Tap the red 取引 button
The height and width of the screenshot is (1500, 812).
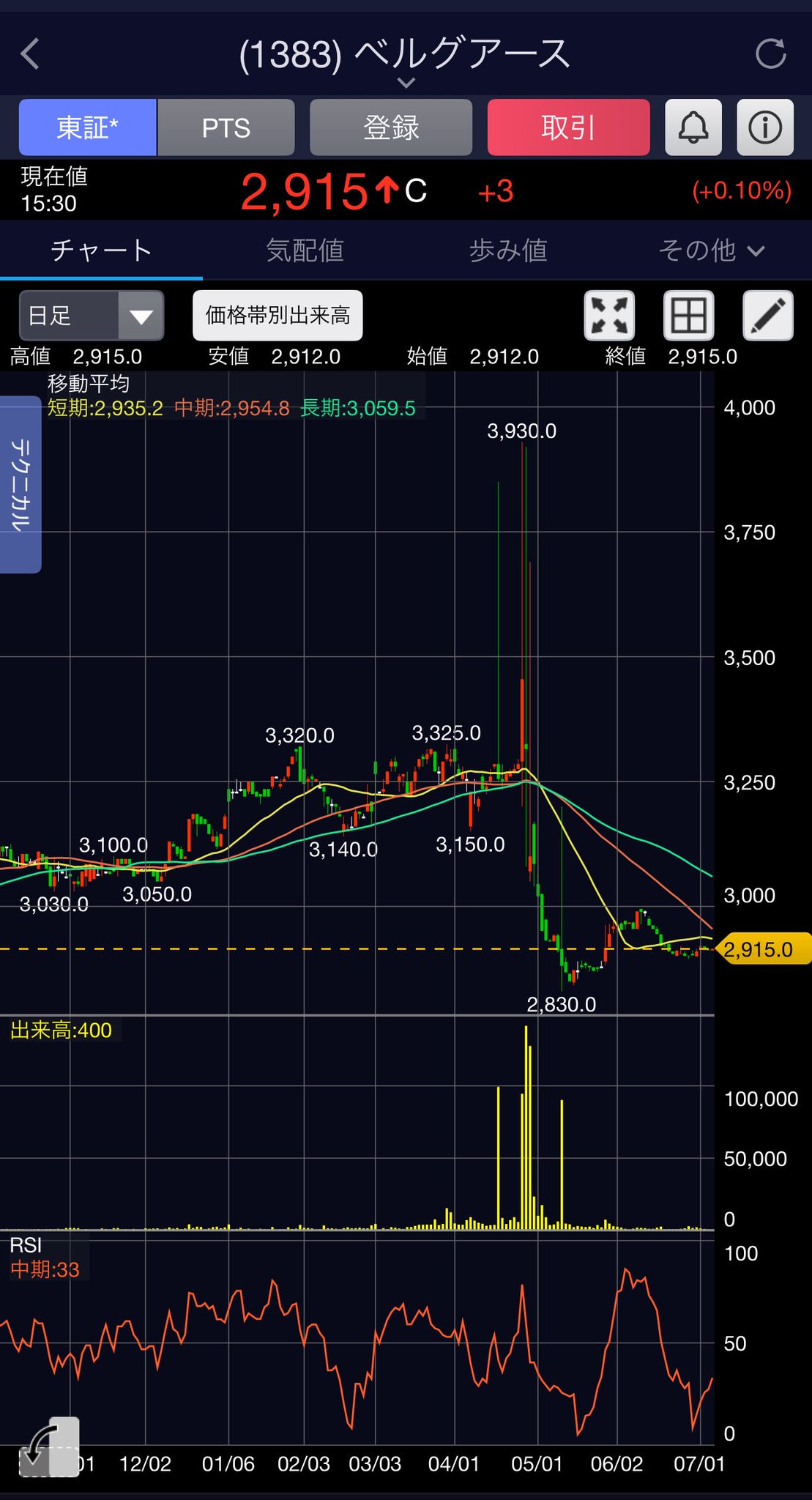pyautogui.click(x=568, y=127)
